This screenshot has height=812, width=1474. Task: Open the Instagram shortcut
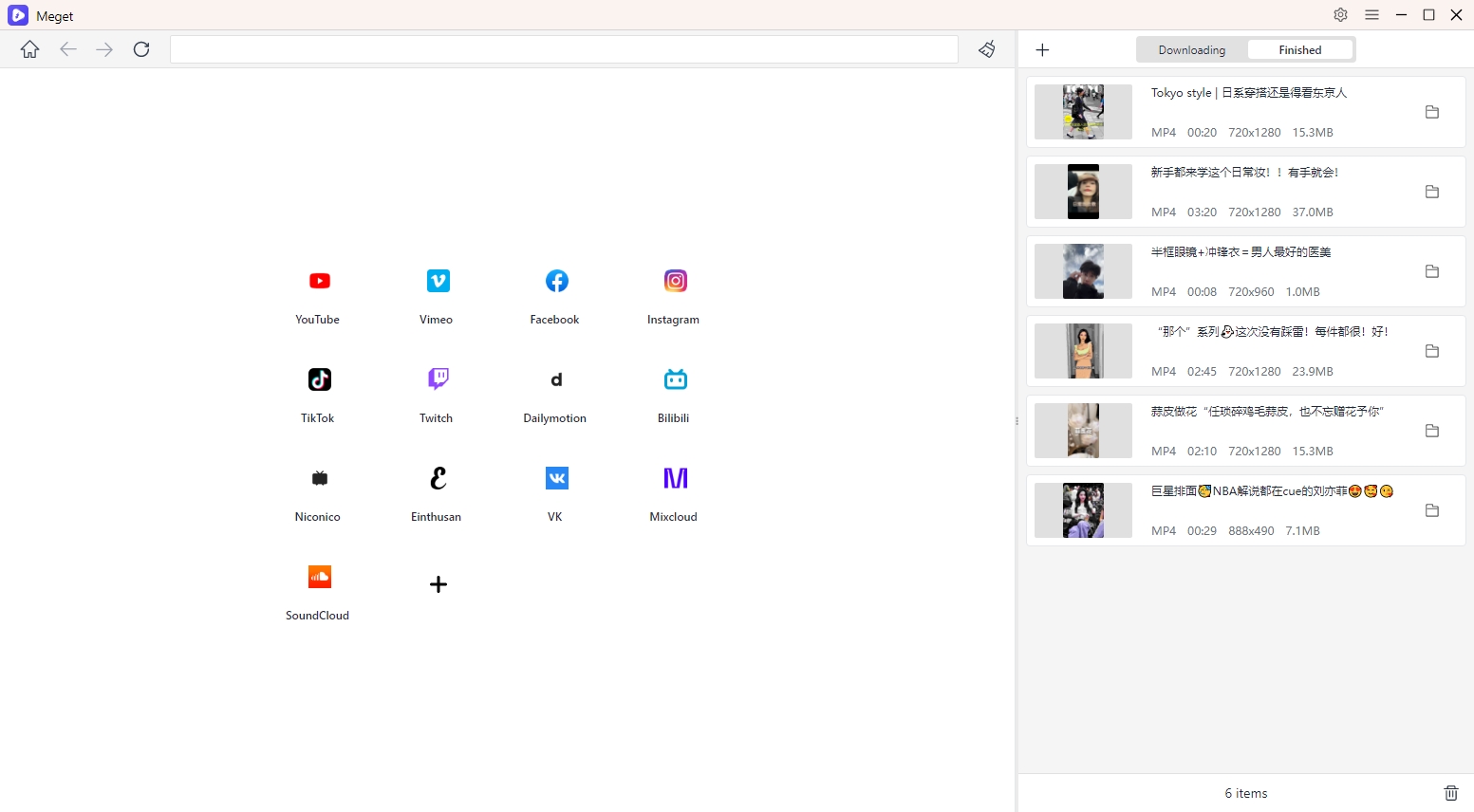point(675,281)
